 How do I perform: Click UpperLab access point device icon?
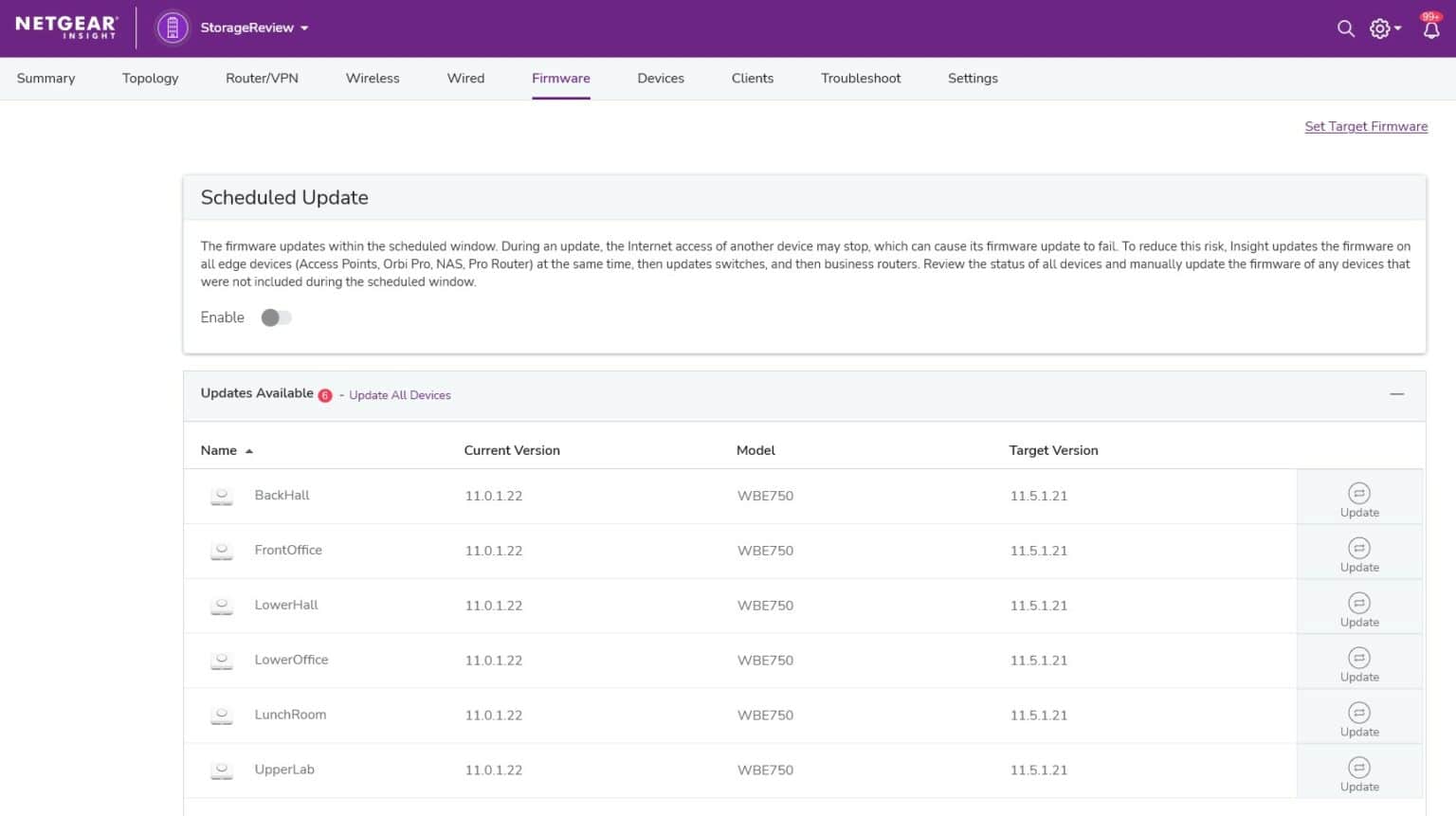[x=222, y=771]
